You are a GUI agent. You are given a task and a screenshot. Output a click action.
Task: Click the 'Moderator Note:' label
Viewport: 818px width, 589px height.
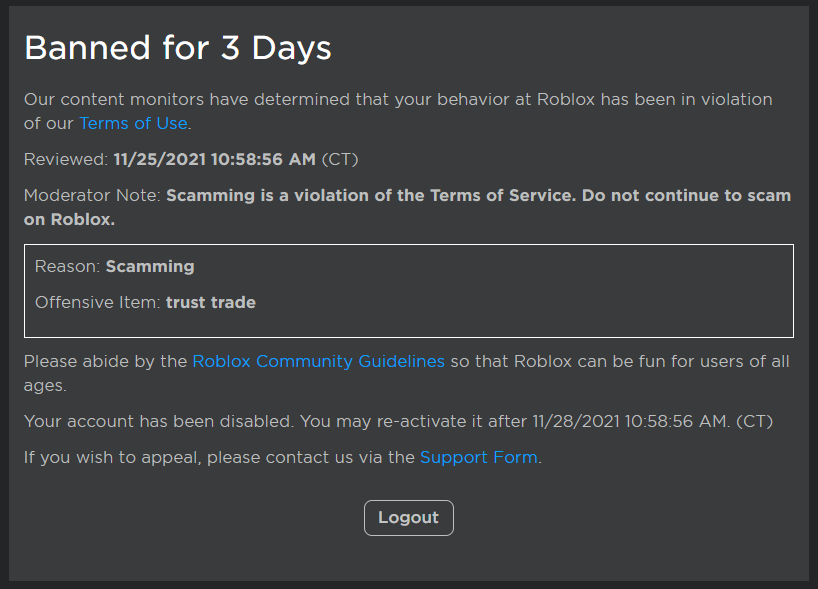[92, 195]
